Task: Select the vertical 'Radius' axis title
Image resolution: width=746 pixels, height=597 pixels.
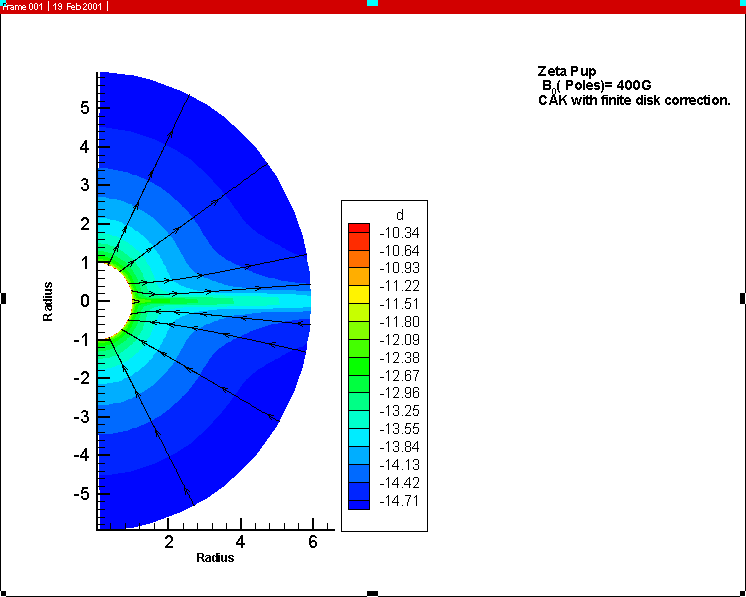Action: (x=48, y=300)
